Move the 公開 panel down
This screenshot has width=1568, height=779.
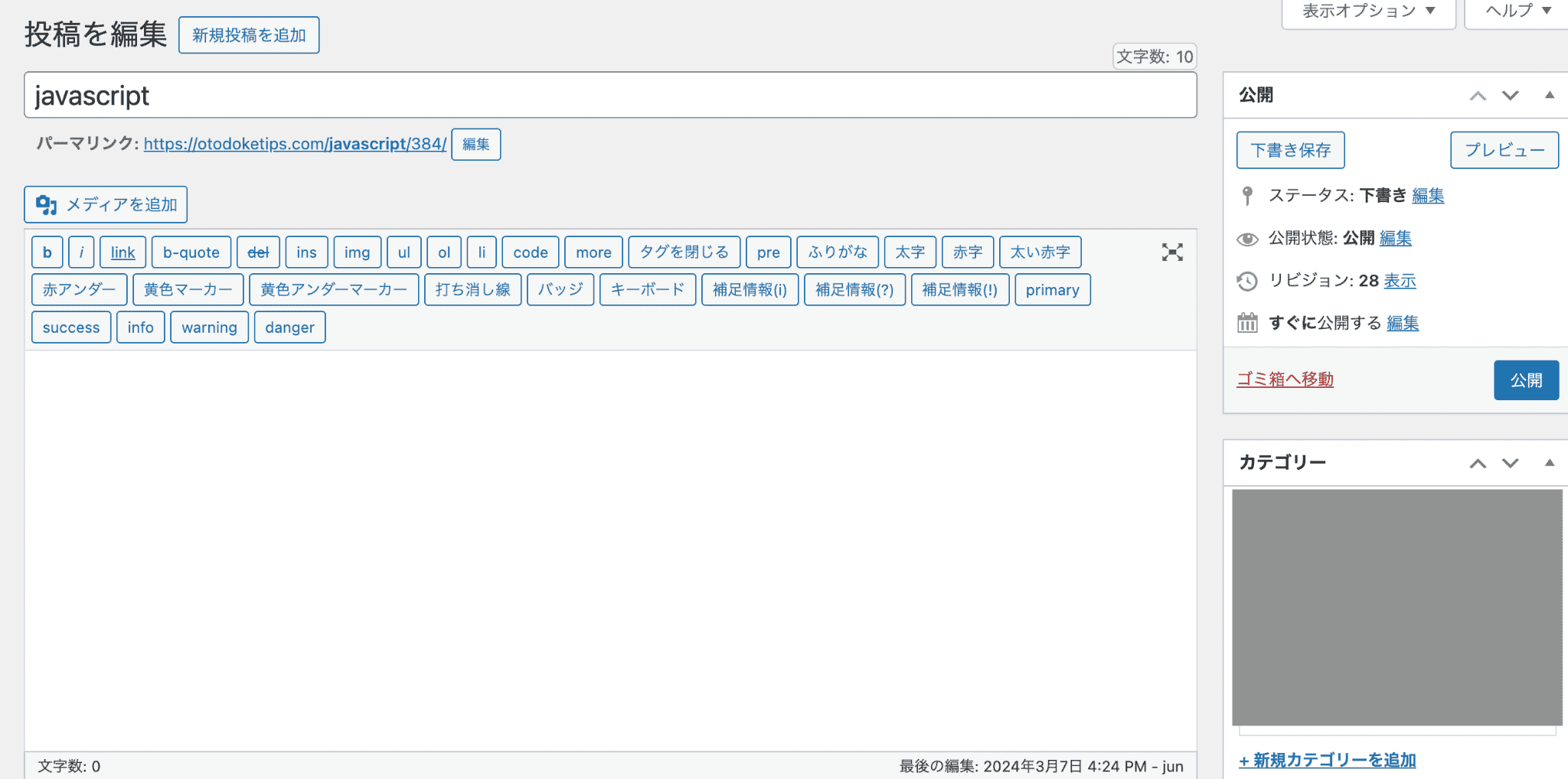(x=1510, y=96)
